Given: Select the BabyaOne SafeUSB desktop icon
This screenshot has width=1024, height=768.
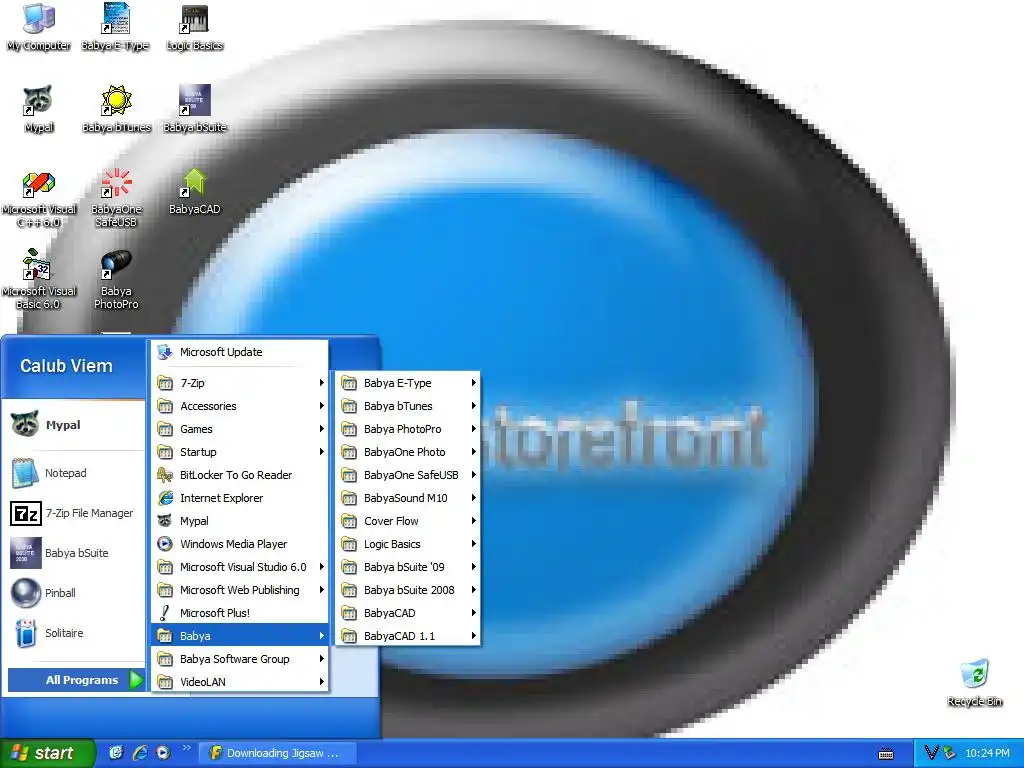Looking at the screenshot, I should click(x=116, y=199).
